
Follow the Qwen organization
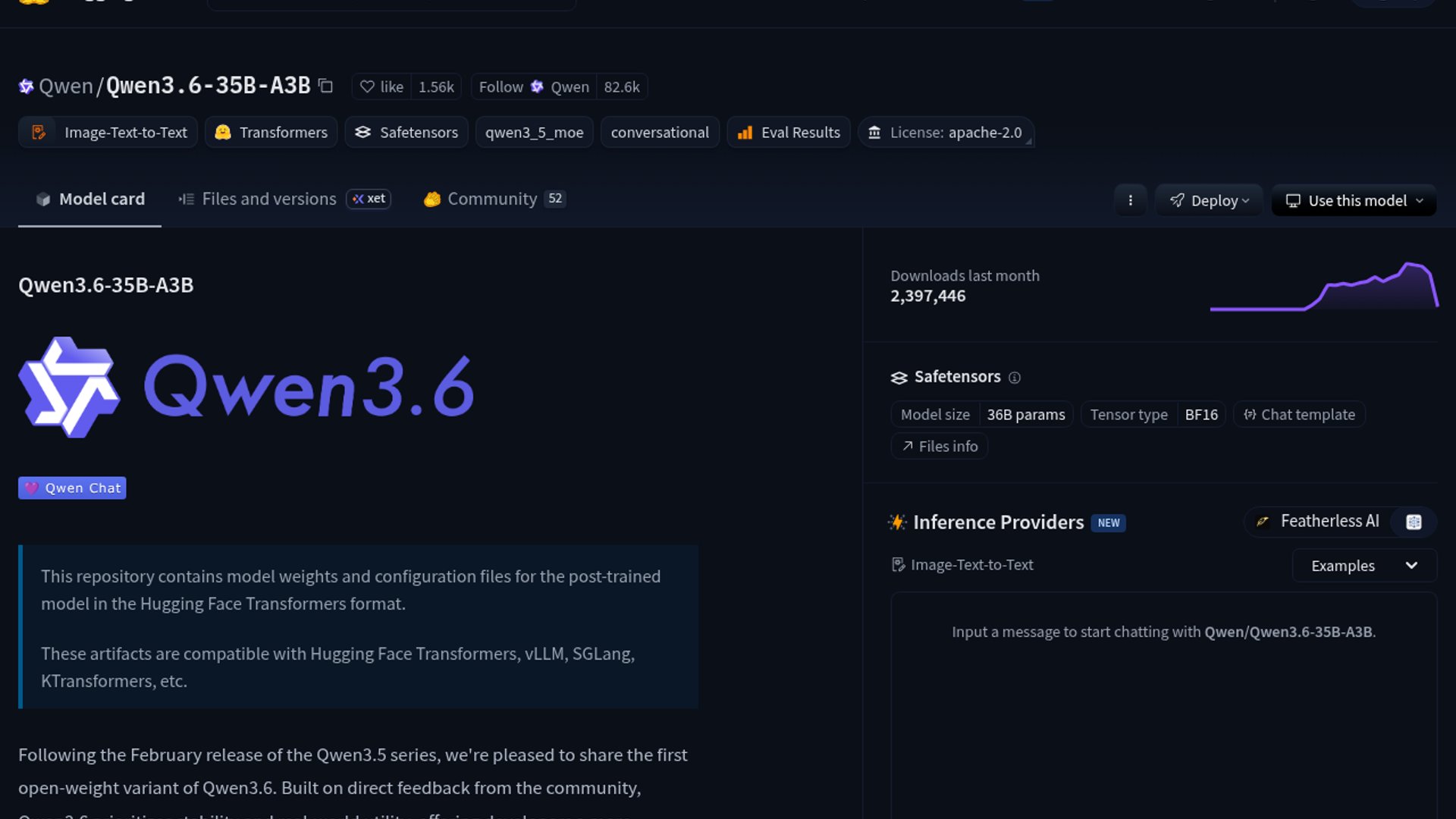(x=534, y=86)
